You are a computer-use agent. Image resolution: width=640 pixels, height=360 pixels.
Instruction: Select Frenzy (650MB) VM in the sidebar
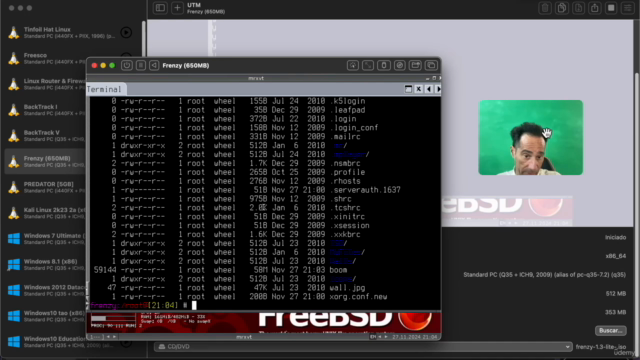coord(45,162)
